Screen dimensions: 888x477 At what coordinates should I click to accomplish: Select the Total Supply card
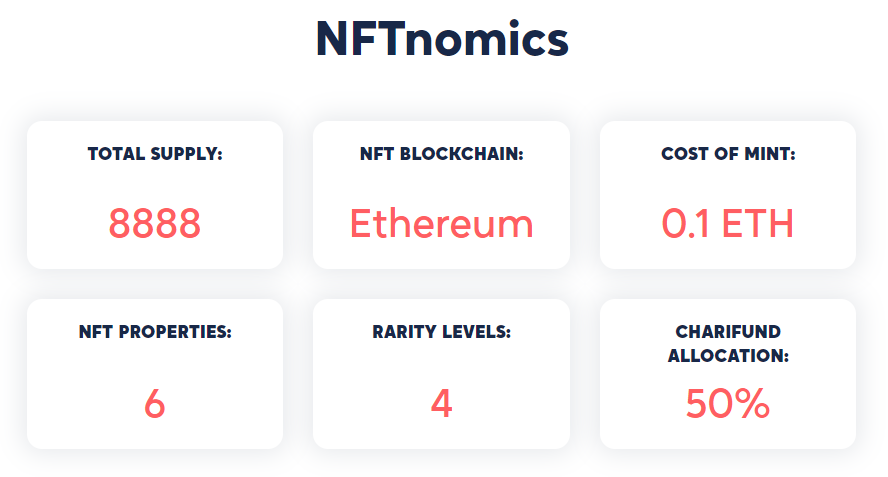click(155, 195)
